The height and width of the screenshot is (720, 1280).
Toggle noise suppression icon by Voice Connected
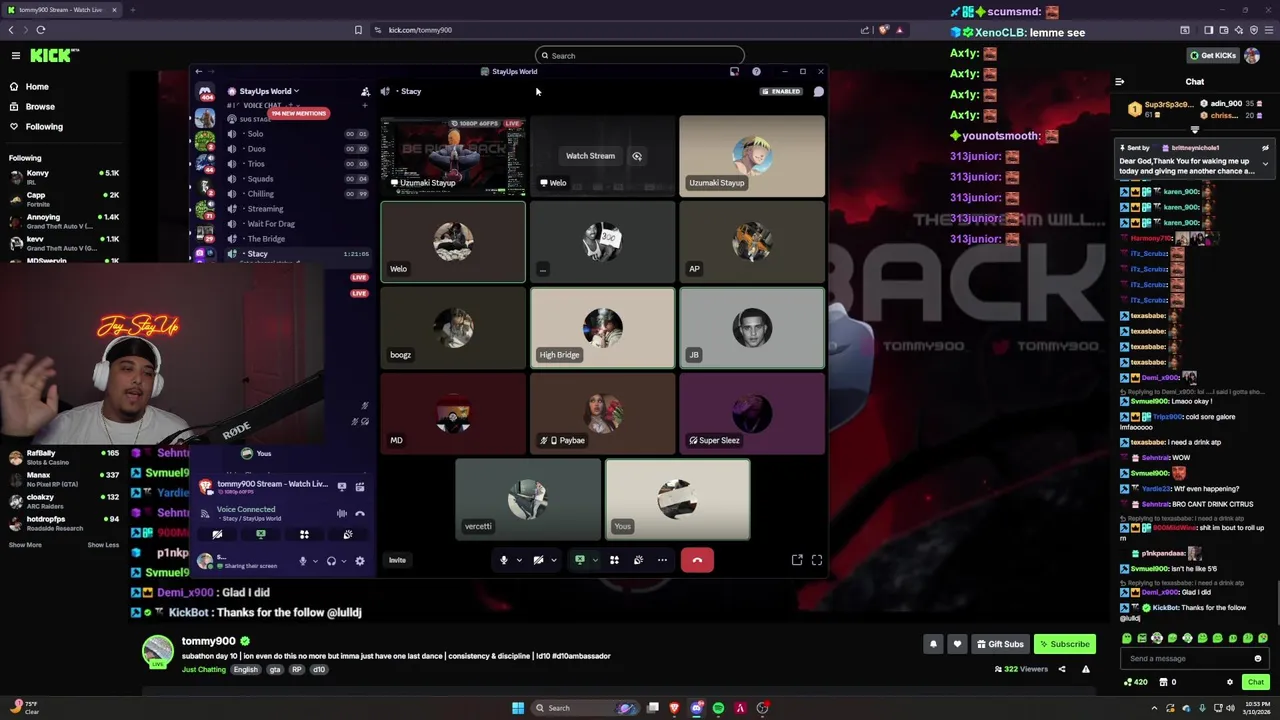click(x=342, y=513)
